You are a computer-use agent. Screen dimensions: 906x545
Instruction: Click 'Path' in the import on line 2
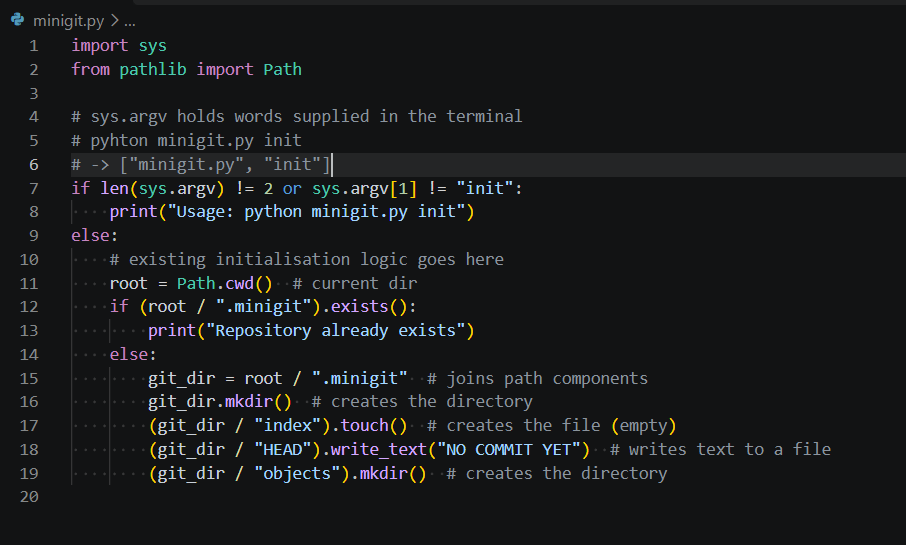click(283, 69)
